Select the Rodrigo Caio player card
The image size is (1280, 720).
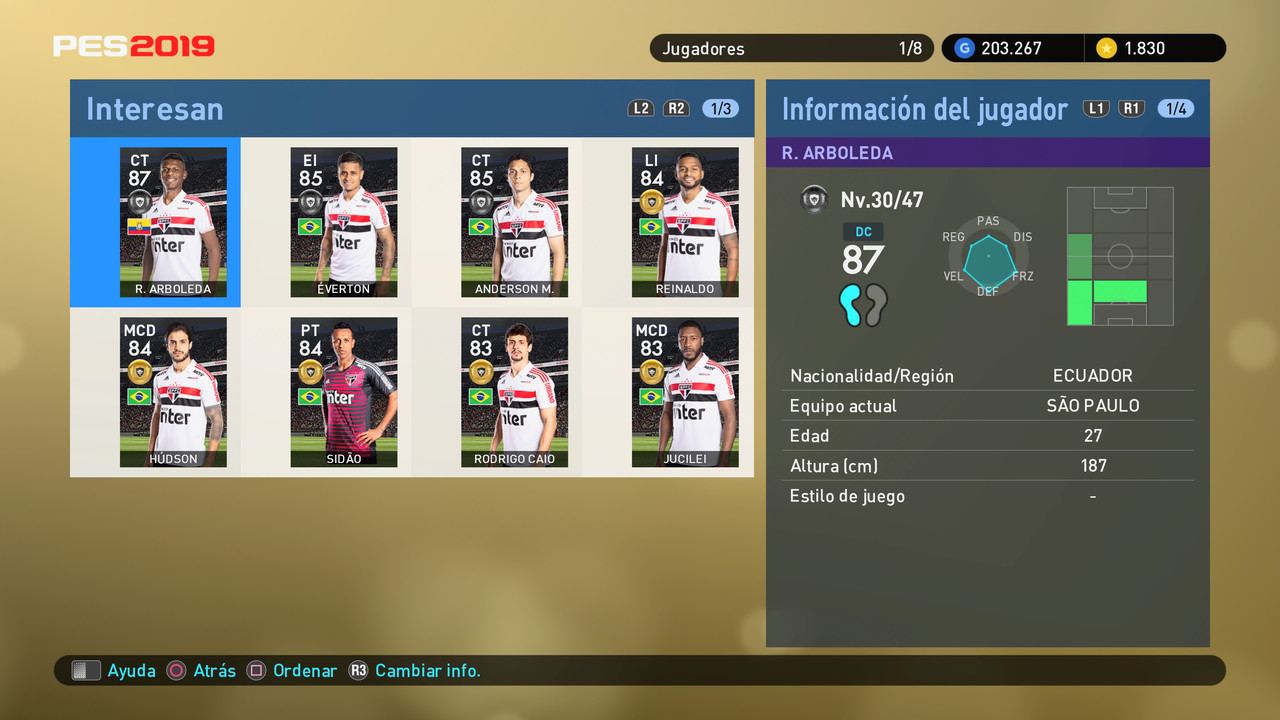coord(514,392)
